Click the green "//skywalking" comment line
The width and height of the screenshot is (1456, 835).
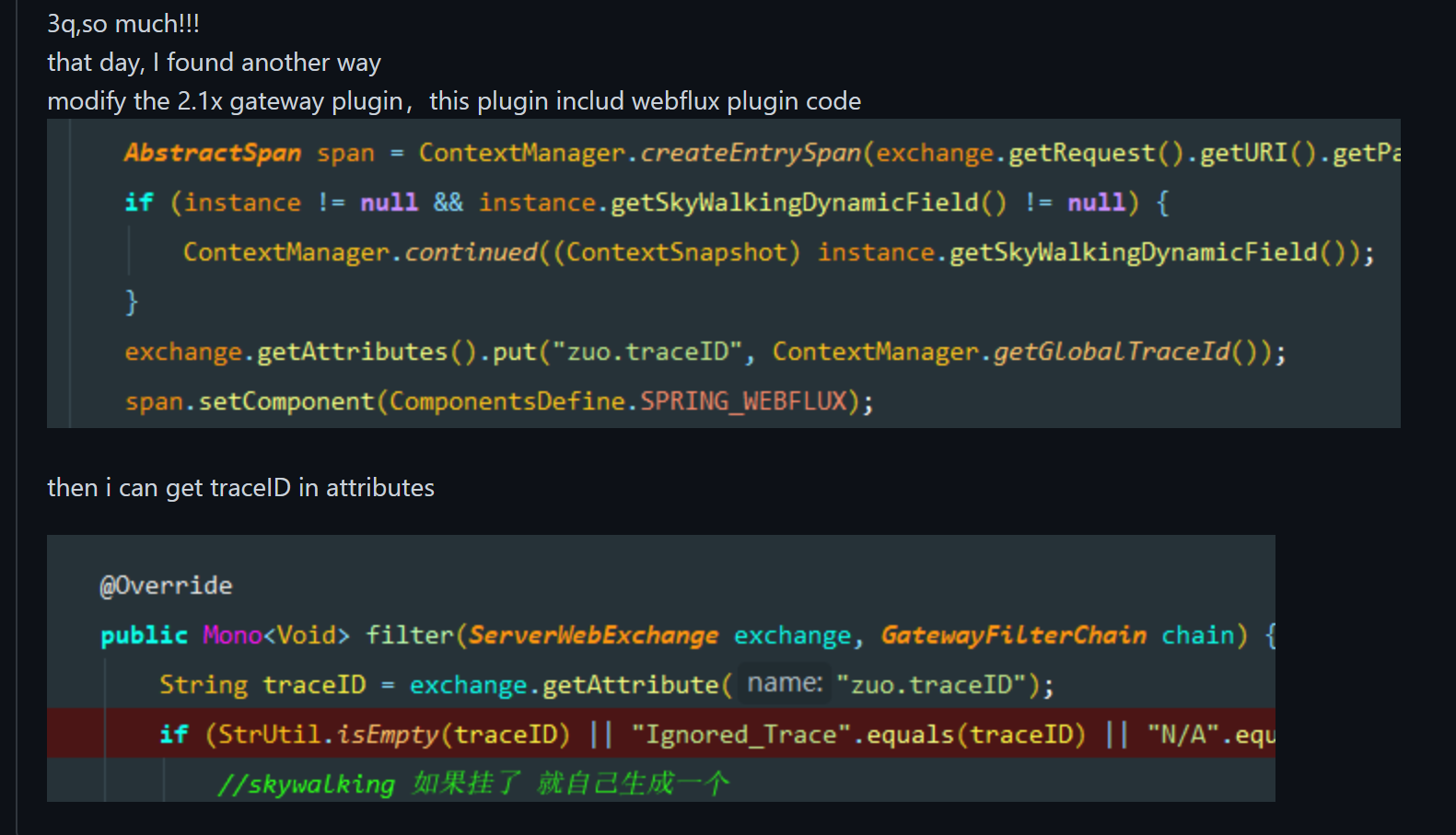point(473,784)
